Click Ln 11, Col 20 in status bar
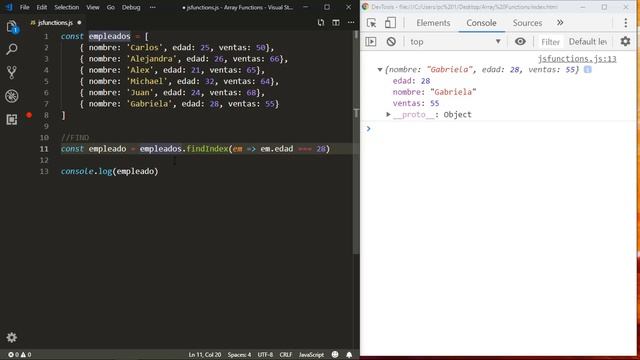 (204, 355)
